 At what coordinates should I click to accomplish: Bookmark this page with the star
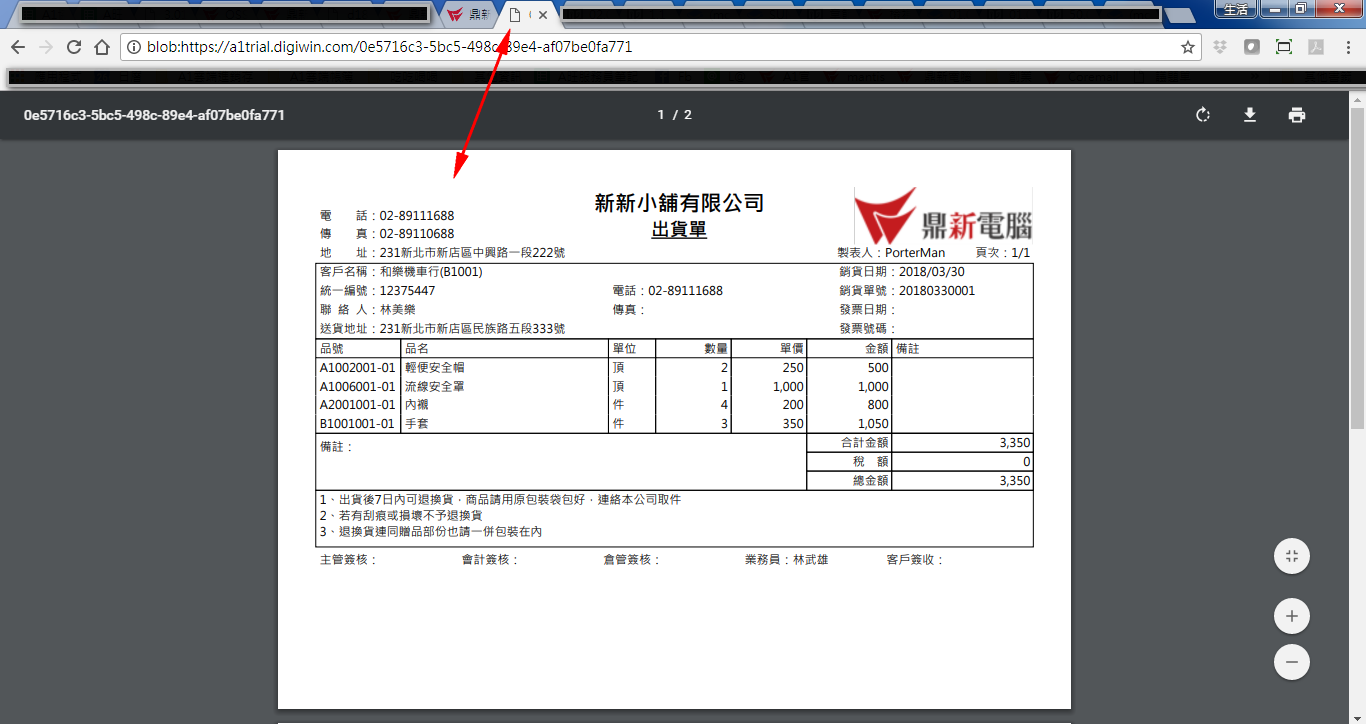pos(1188,47)
